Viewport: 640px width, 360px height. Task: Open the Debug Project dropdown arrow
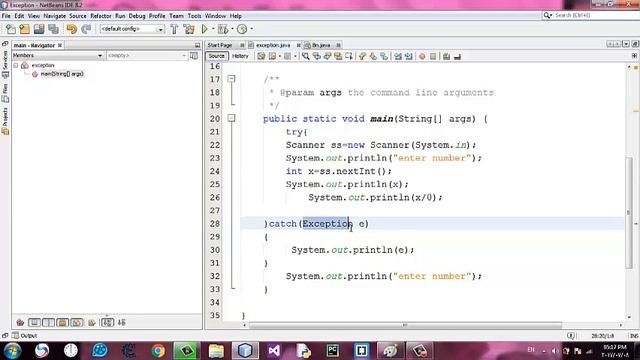(232, 29)
